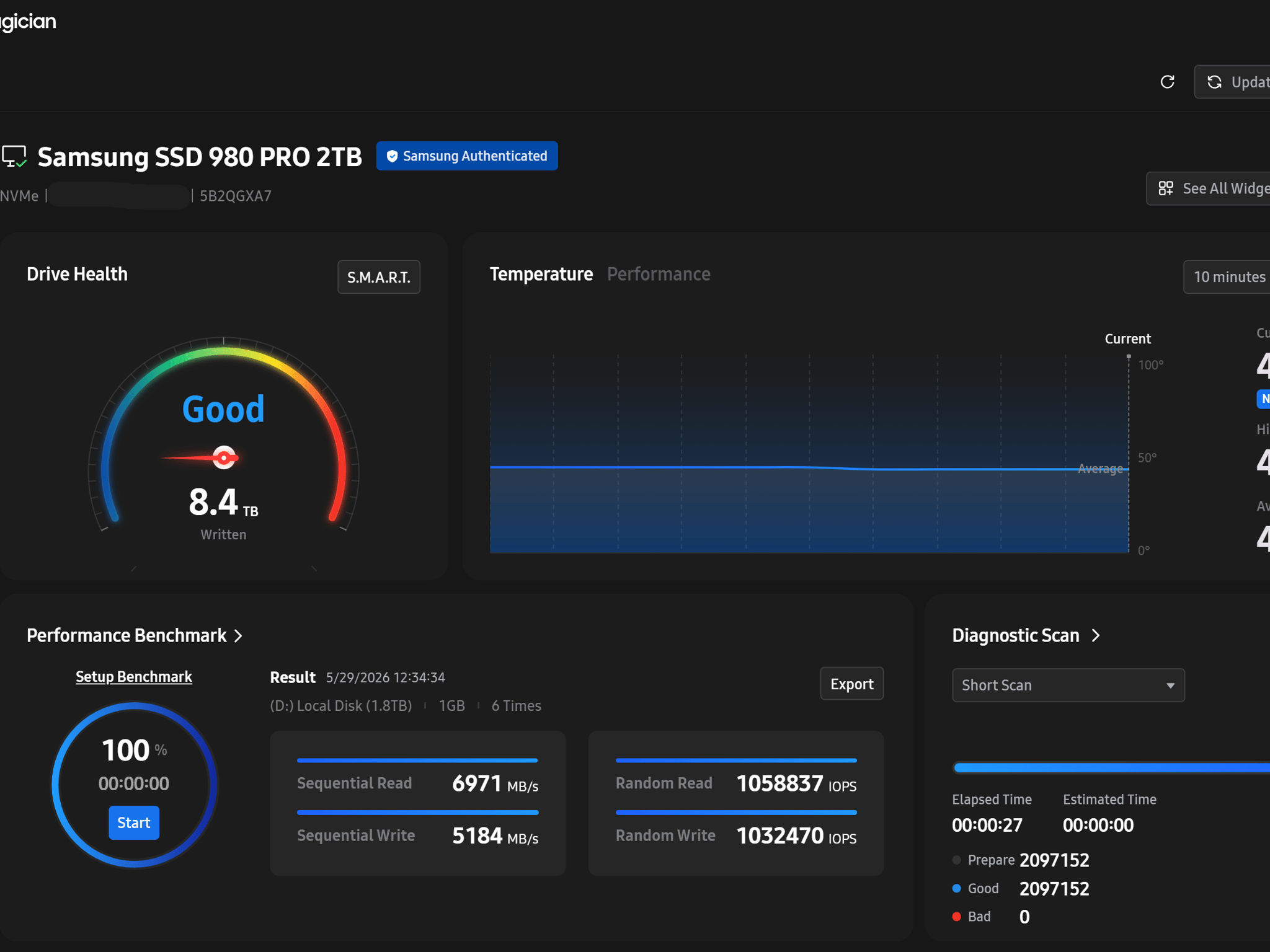Select the Temperature tab
Viewport: 1270px width, 952px height.
541,274
